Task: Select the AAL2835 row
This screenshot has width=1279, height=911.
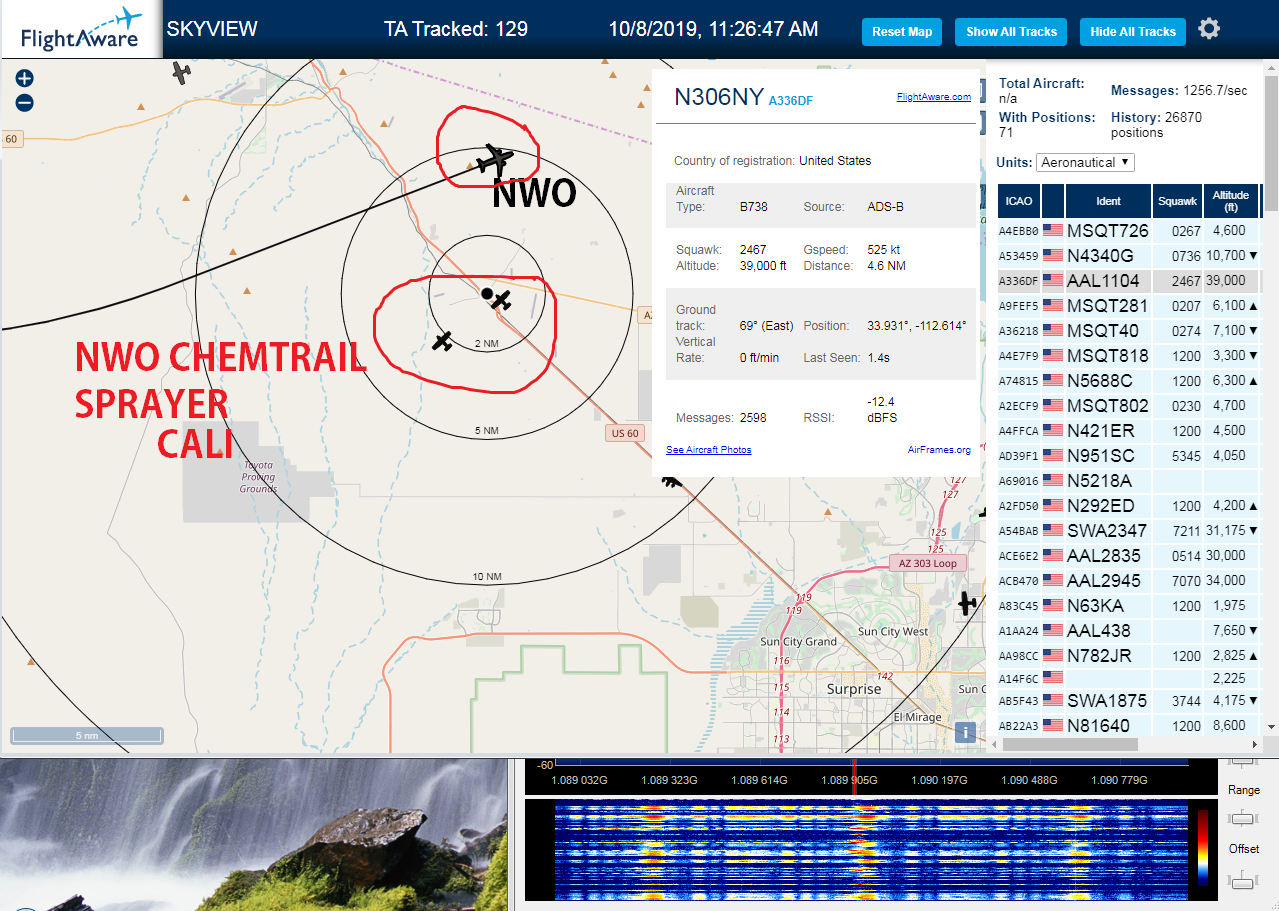Action: click(1129, 556)
